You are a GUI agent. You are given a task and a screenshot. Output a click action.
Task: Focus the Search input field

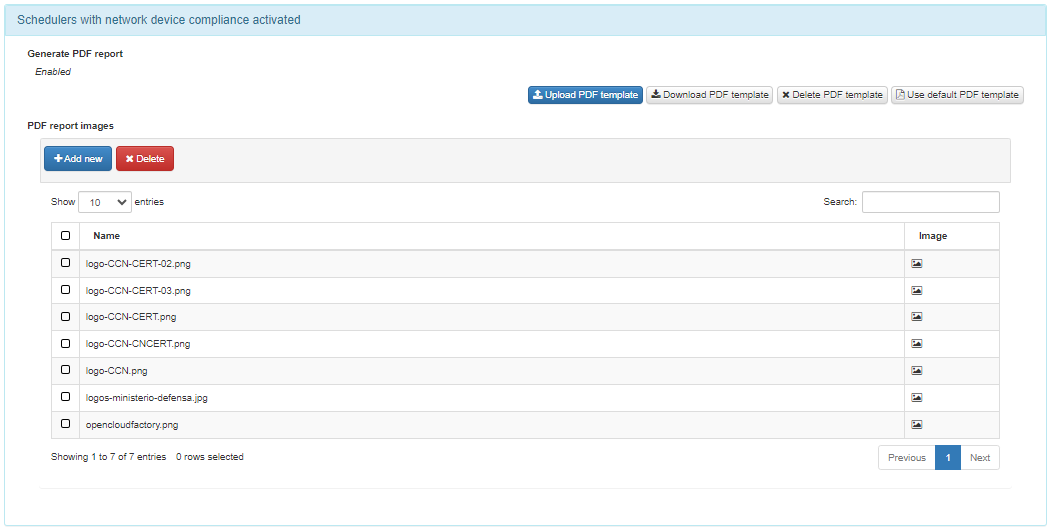pyautogui.click(x=930, y=202)
